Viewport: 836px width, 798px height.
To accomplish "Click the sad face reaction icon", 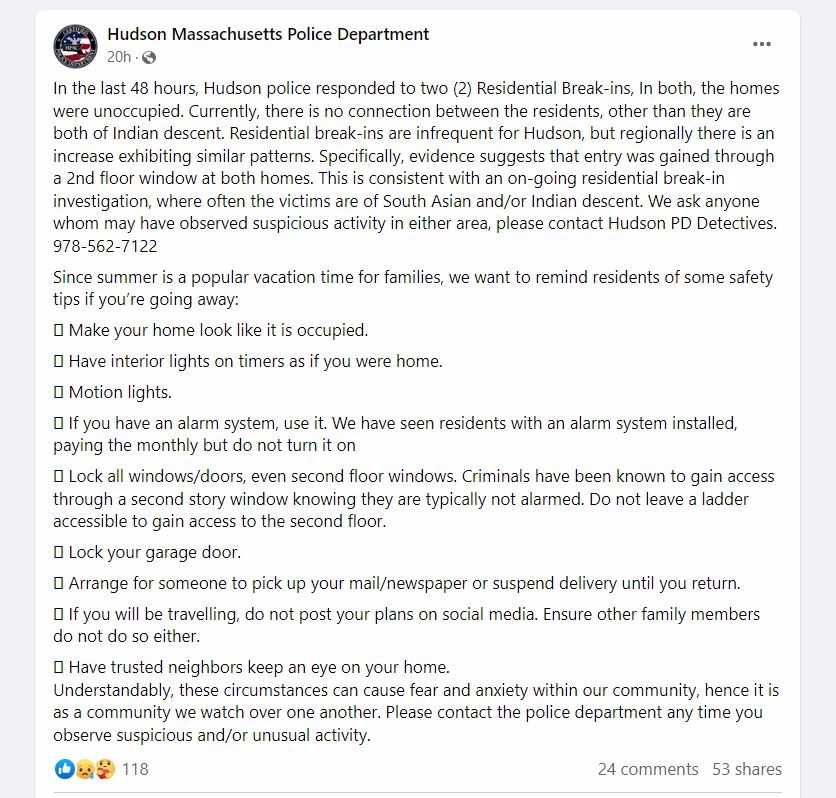I will click(84, 769).
